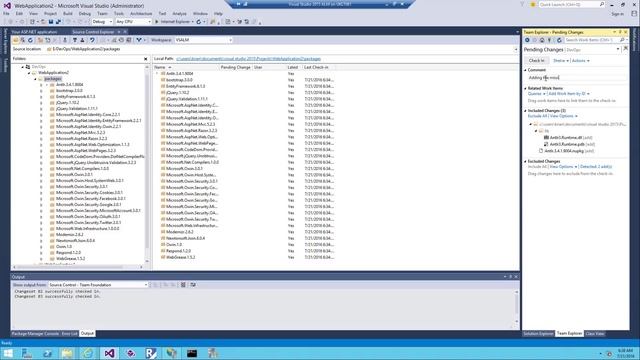640x360 pixels.
Task: Click Refresh icon in Team Explorer toolbar
Action: (x=559, y=40)
